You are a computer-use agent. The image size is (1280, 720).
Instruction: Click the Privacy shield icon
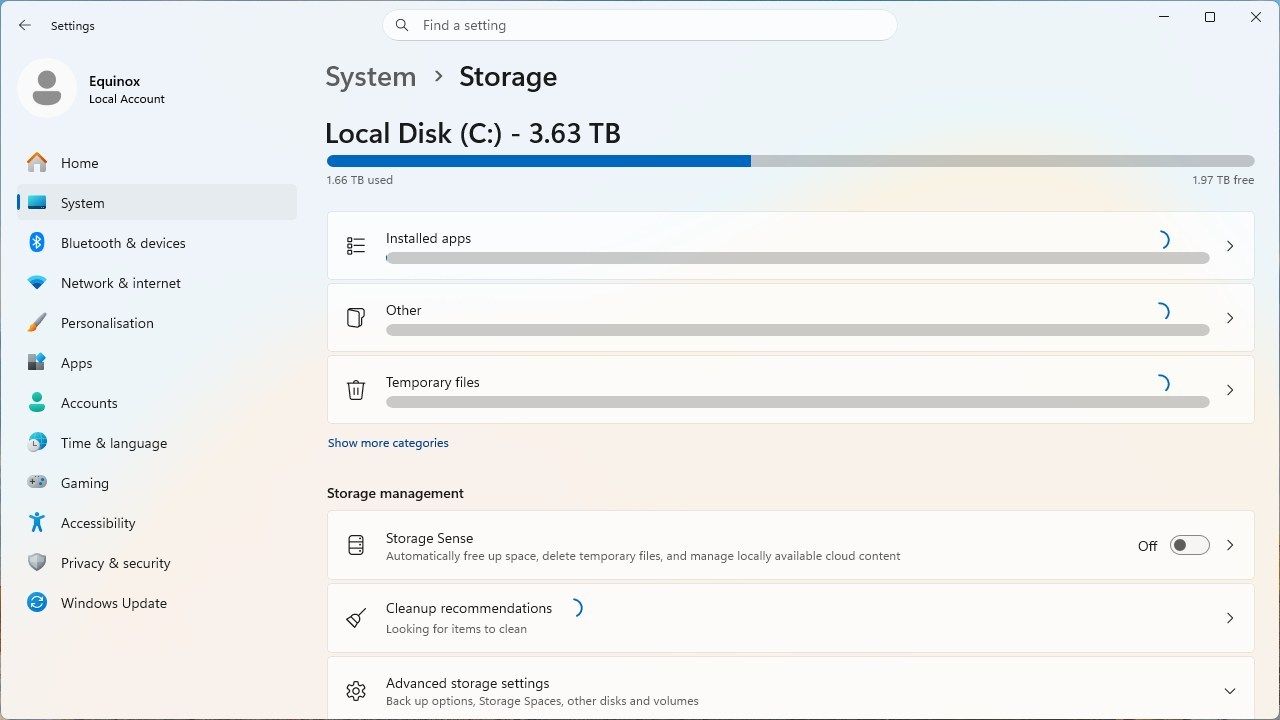[37, 563]
